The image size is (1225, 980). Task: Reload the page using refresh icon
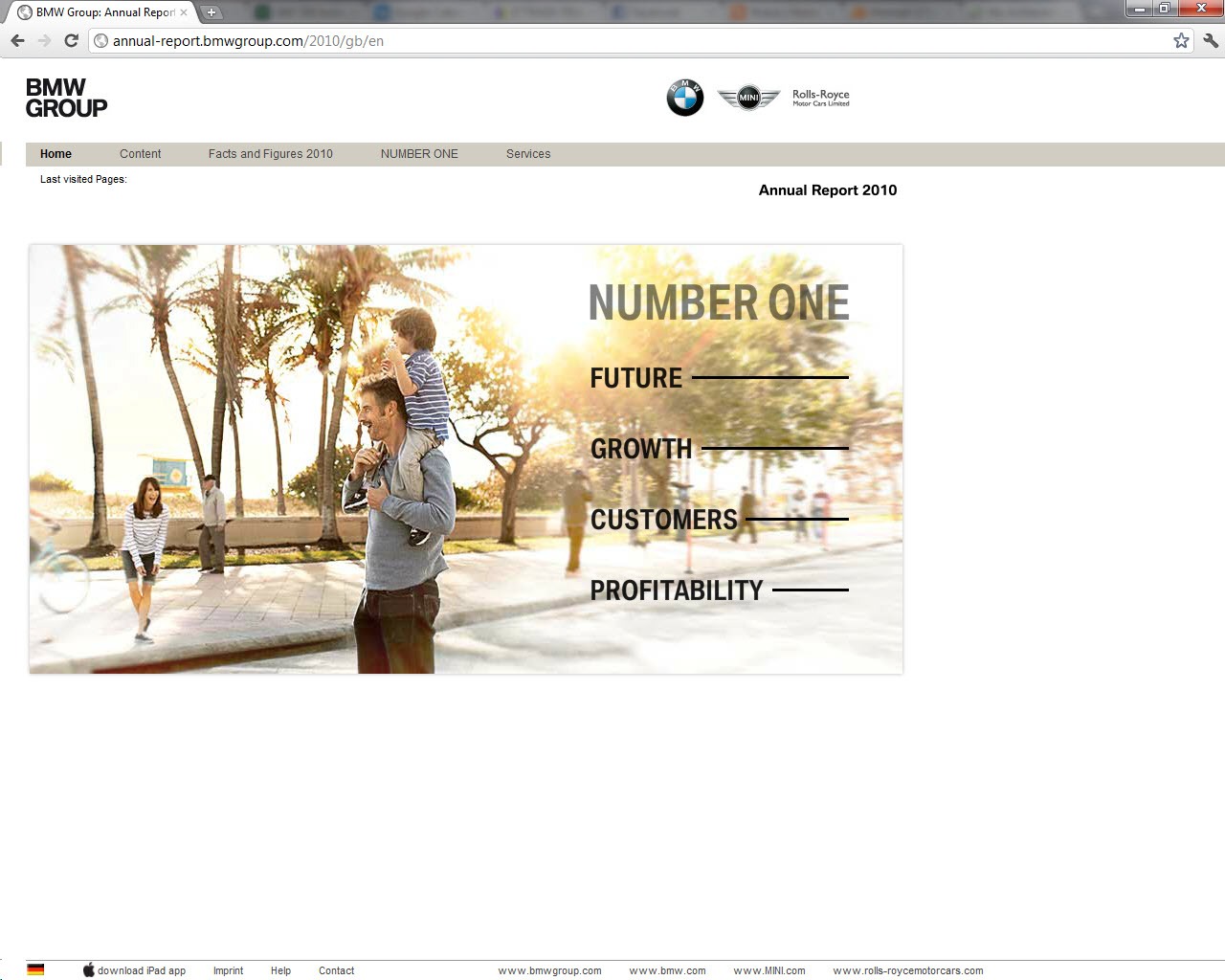(71, 40)
